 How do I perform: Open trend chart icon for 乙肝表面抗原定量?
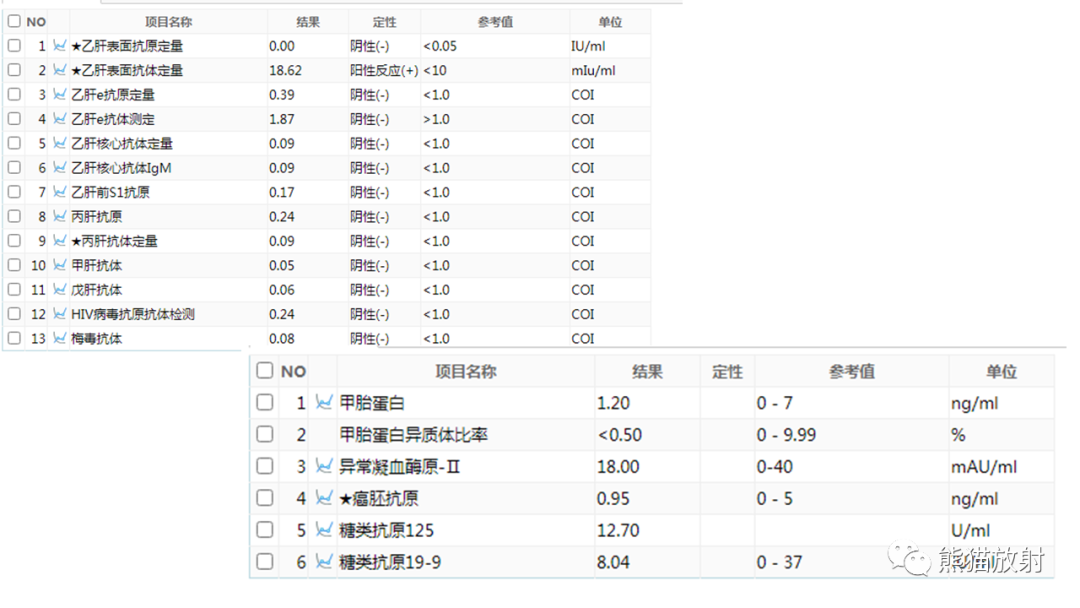(x=60, y=45)
